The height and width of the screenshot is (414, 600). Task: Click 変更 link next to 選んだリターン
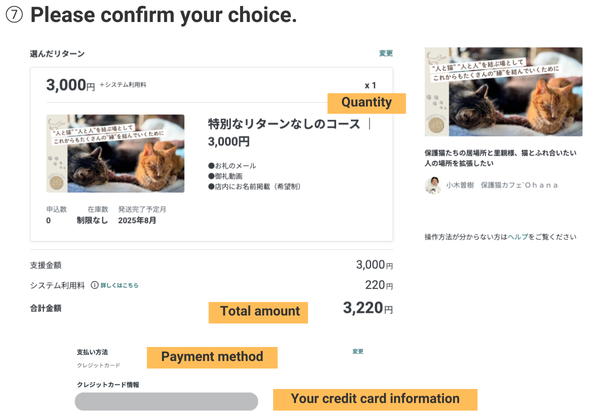386,52
